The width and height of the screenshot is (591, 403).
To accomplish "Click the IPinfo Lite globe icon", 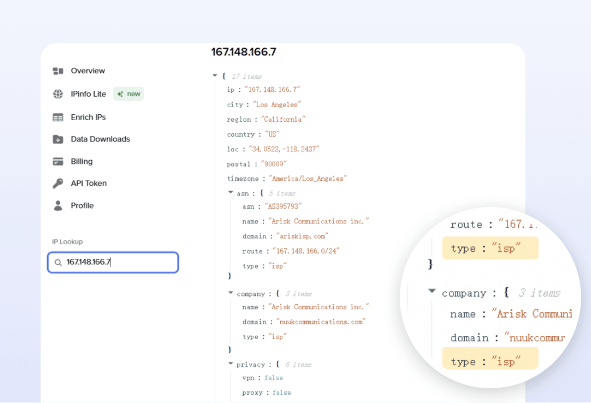I will coord(58,94).
